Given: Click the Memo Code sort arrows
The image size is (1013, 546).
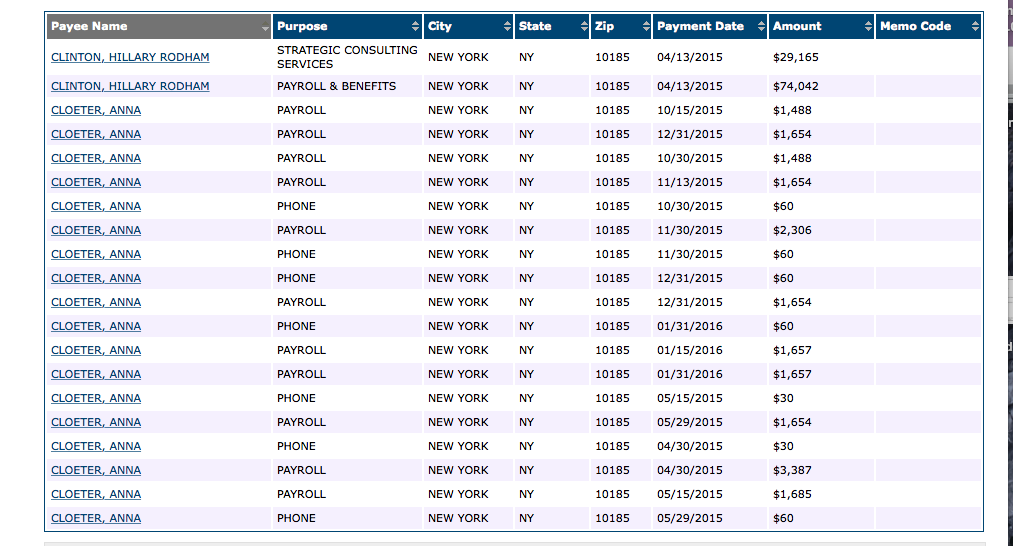Looking at the screenshot, I should point(975,26).
